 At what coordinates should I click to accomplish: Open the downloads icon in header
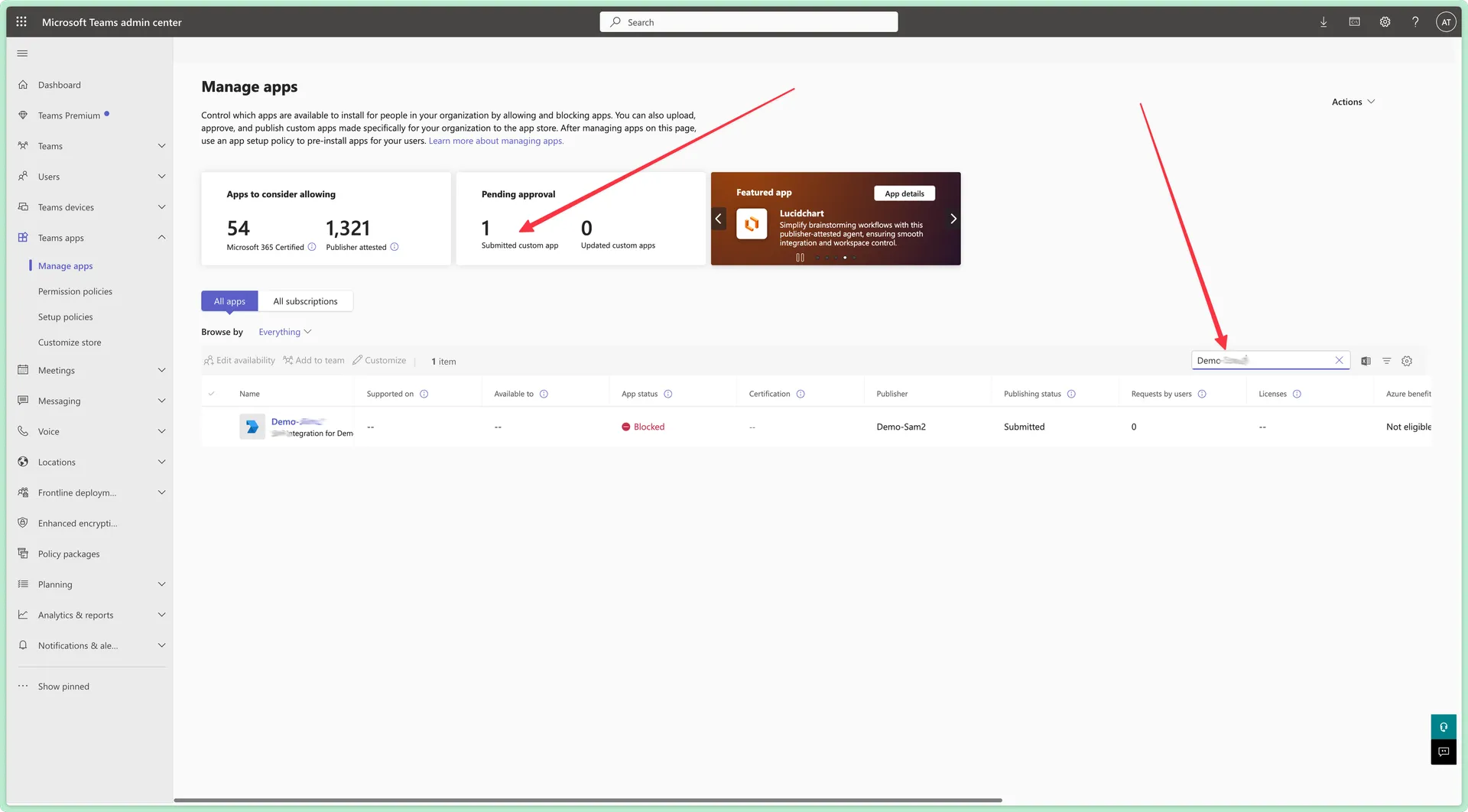pyautogui.click(x=1323, y=22)
